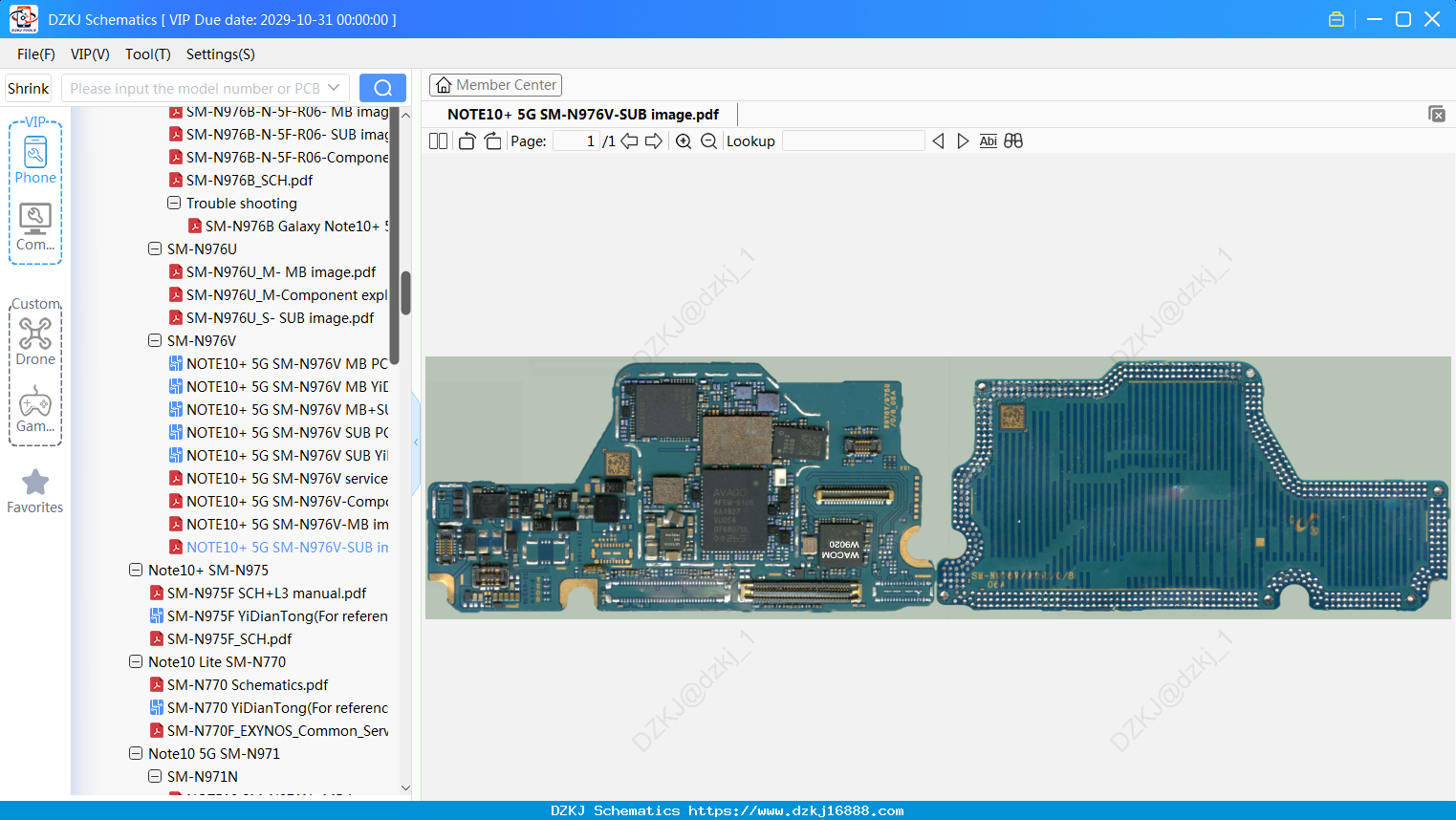Screen dimensions: 1456x820
Task: Open the Member Center button
Action: 495,85
